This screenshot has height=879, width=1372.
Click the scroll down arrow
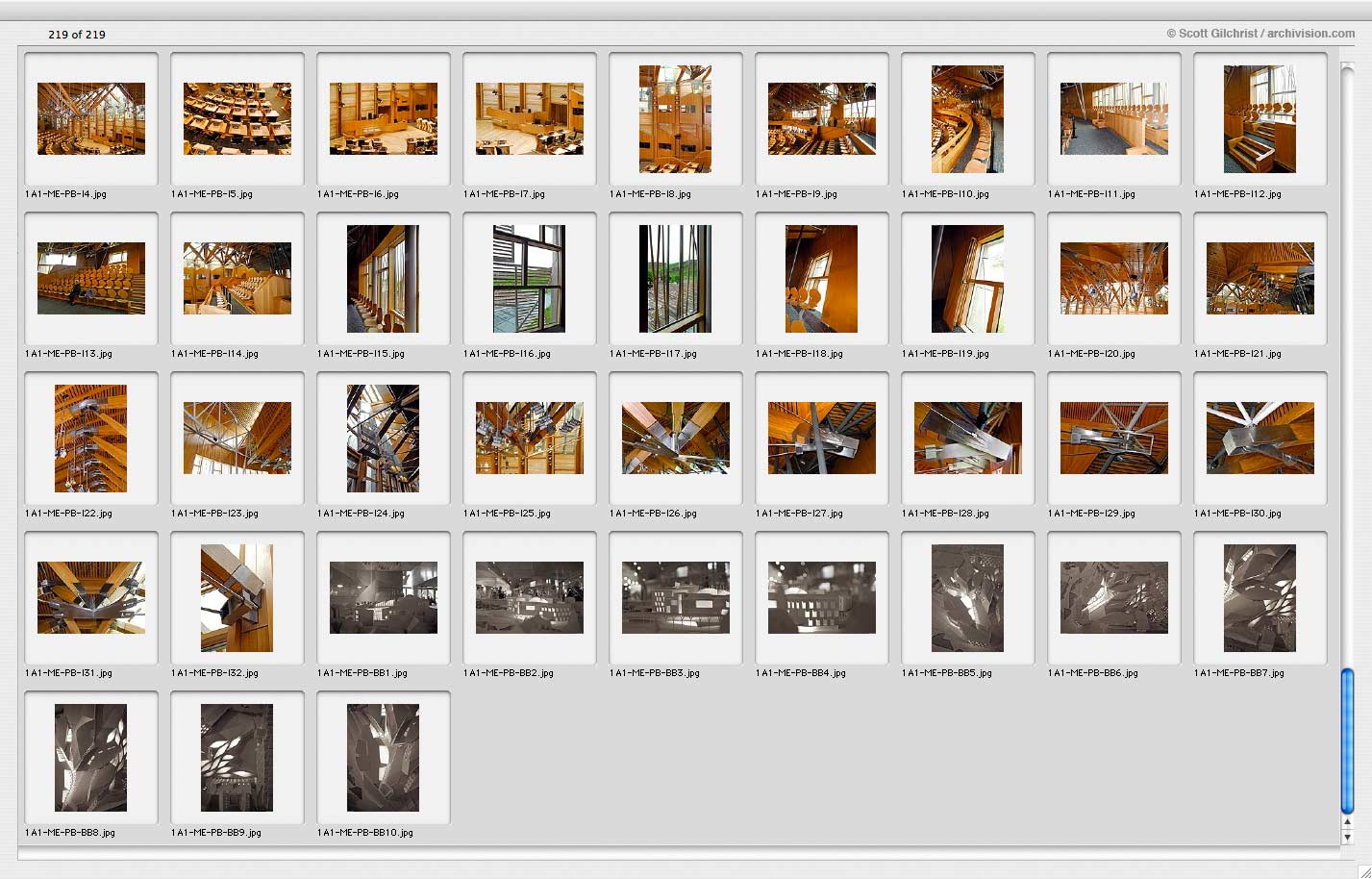(1347, 838)
